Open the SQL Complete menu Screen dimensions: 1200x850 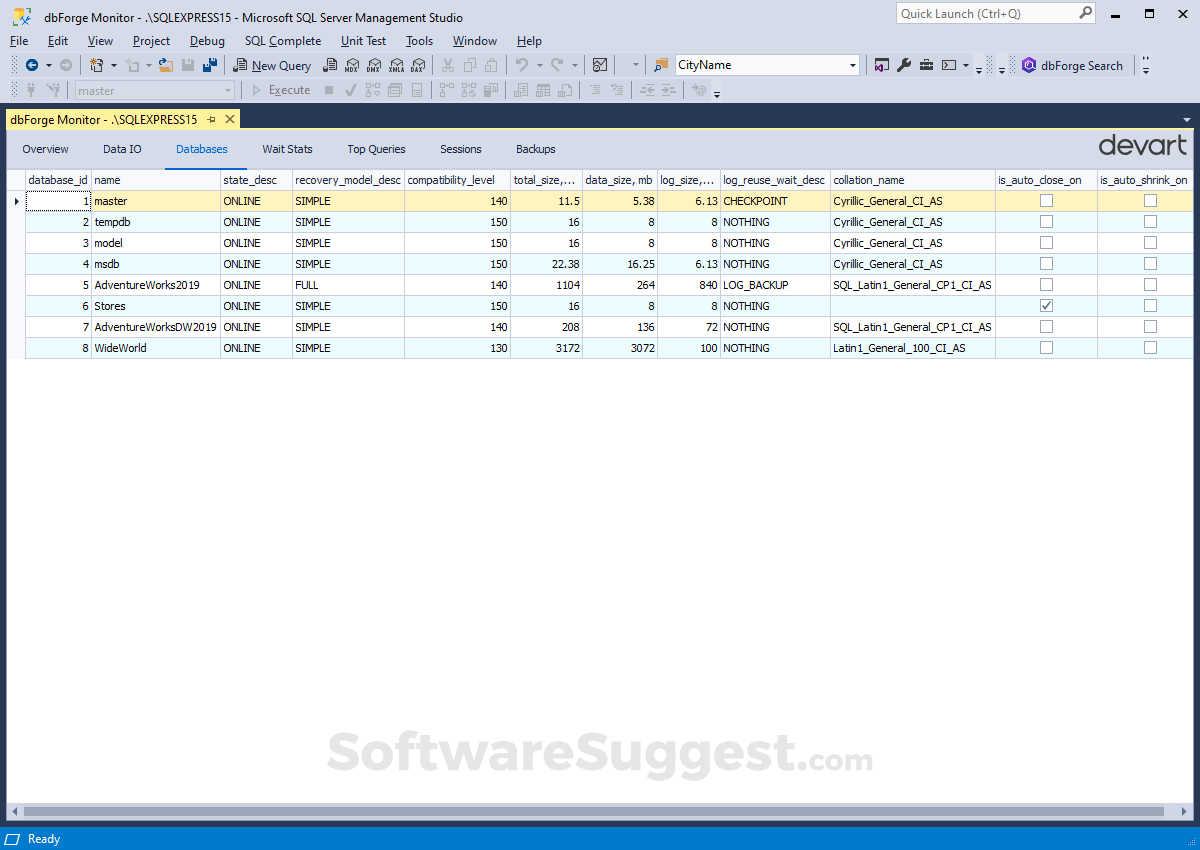coord(283,41)
